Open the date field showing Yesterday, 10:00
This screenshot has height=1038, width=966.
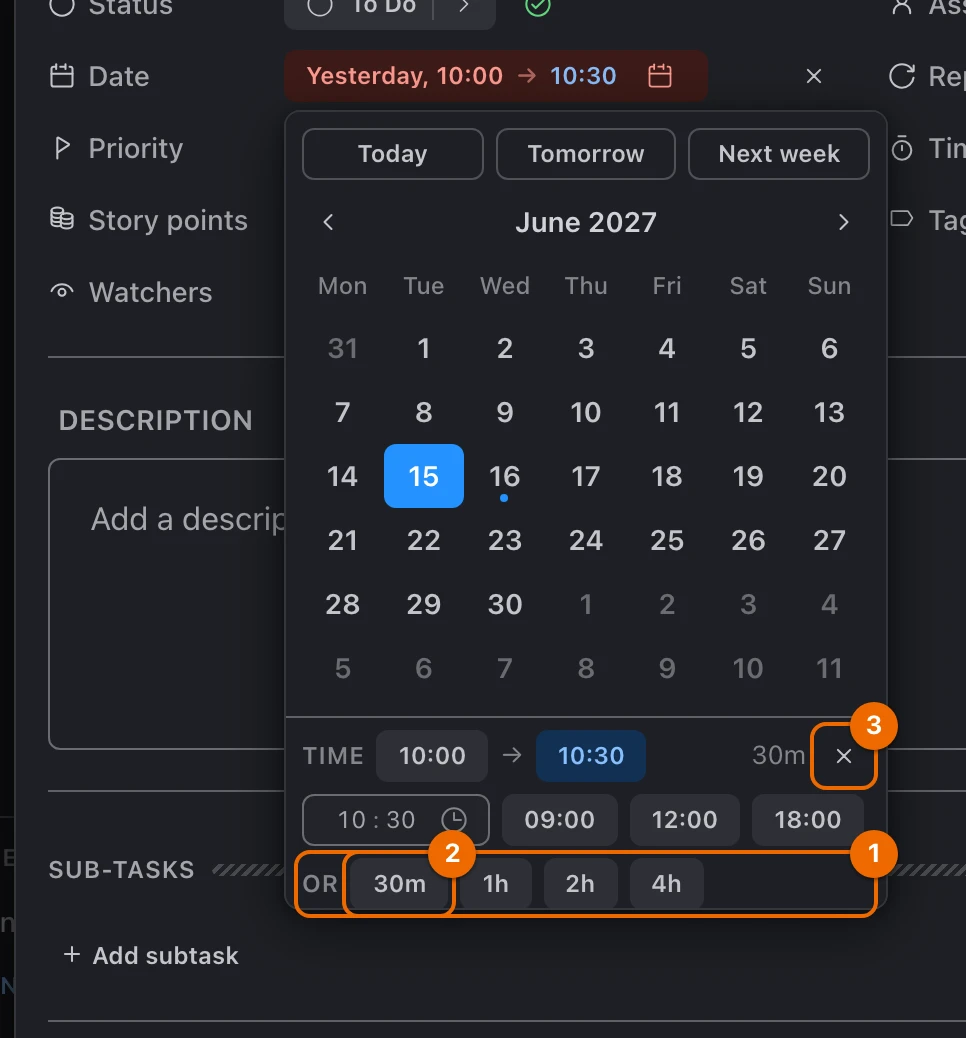(x=496, y=75)
